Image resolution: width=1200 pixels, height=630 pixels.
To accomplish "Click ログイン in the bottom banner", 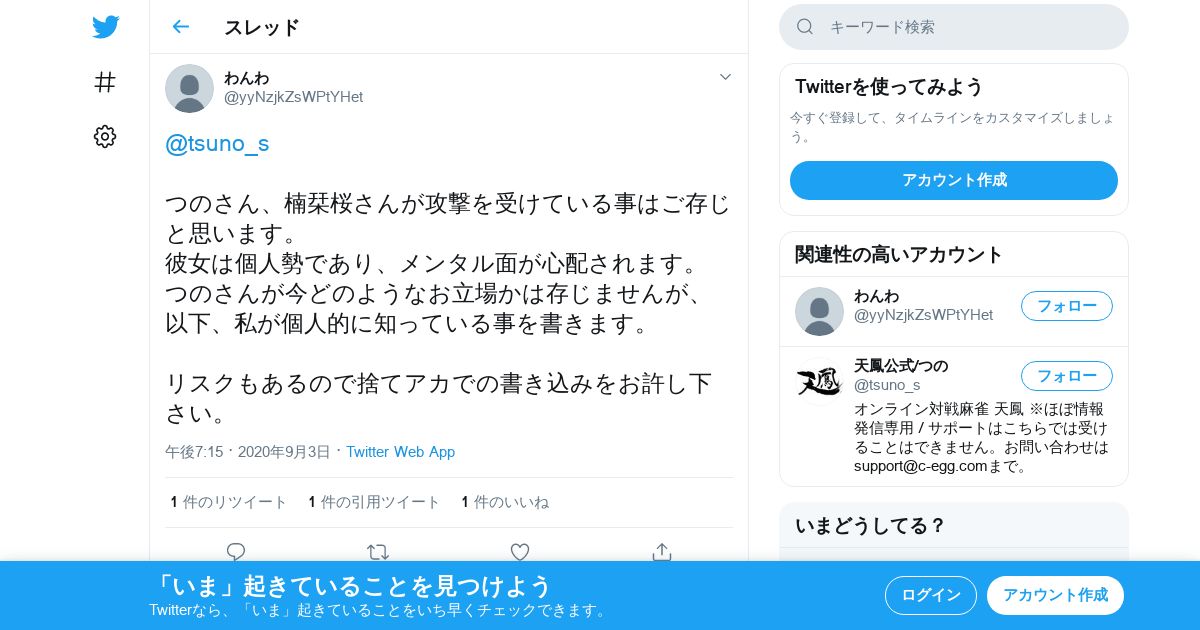I will (x=931, y=595).
